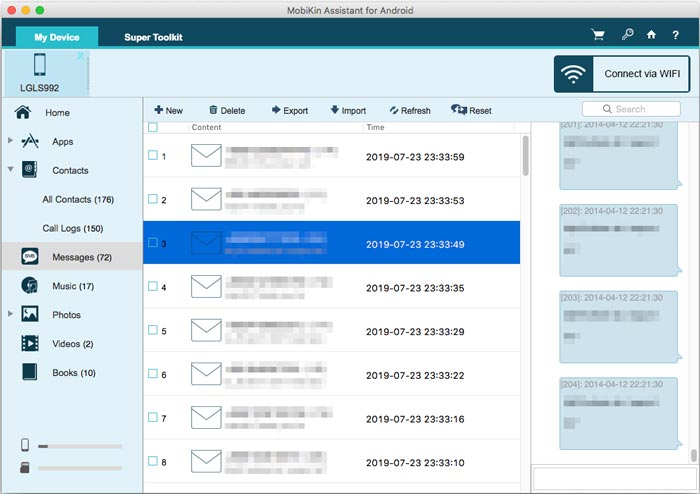Go to the home page icon in header
This screenshot has width=700, height=494.
coord(651,34)
